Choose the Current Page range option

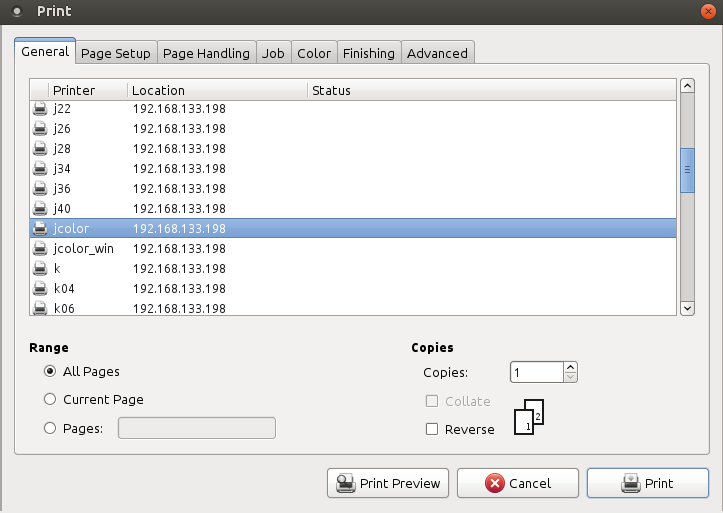click(x=50, y=400)
